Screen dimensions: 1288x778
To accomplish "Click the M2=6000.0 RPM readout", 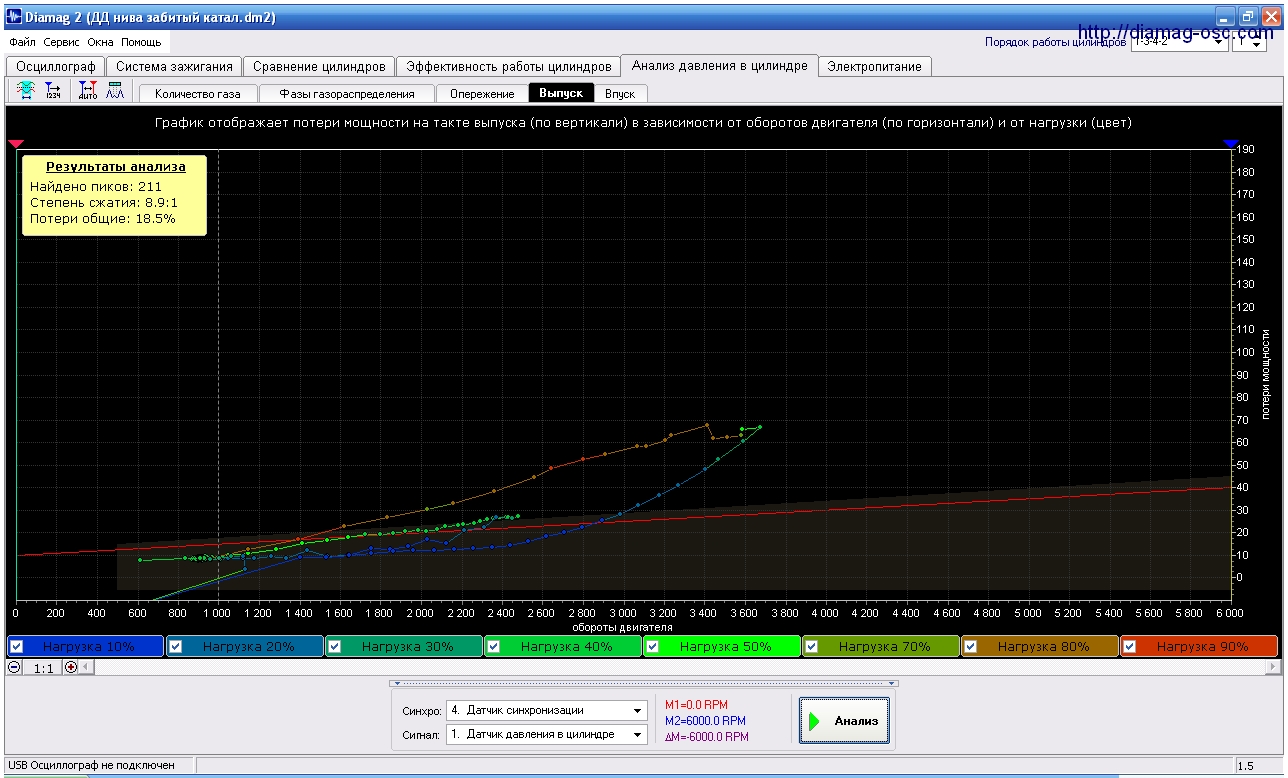I will [x=705, y=721].
